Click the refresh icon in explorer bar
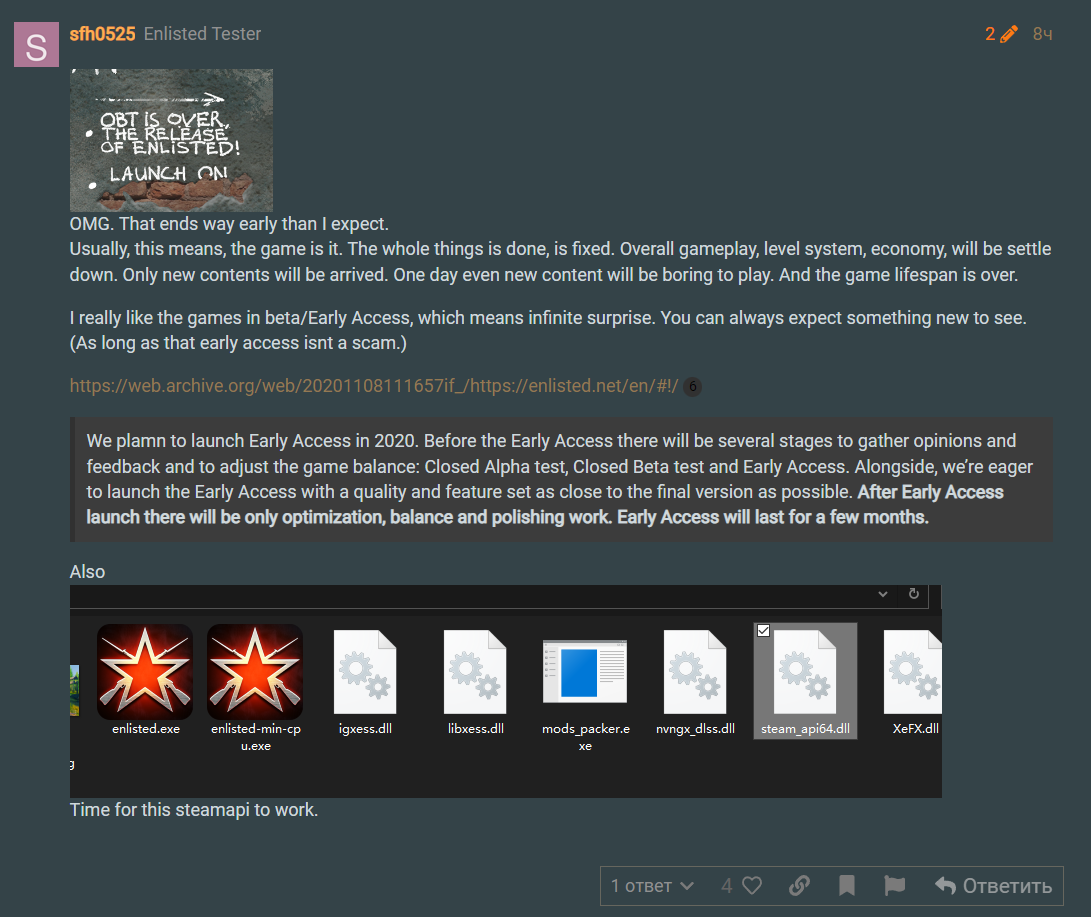1091x917 pixels. click(913, 594)
